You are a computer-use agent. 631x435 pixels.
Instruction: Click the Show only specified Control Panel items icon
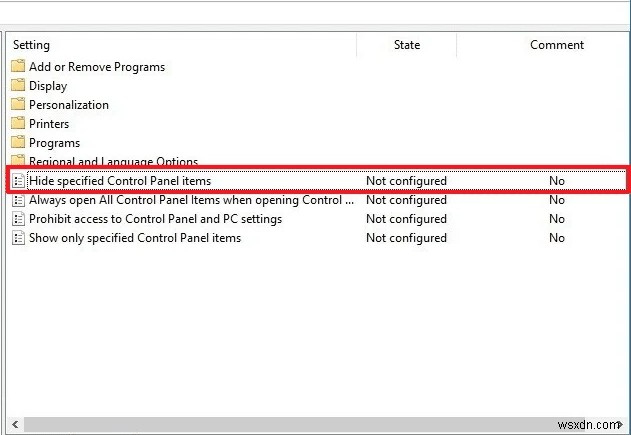(x=18, y=238)
